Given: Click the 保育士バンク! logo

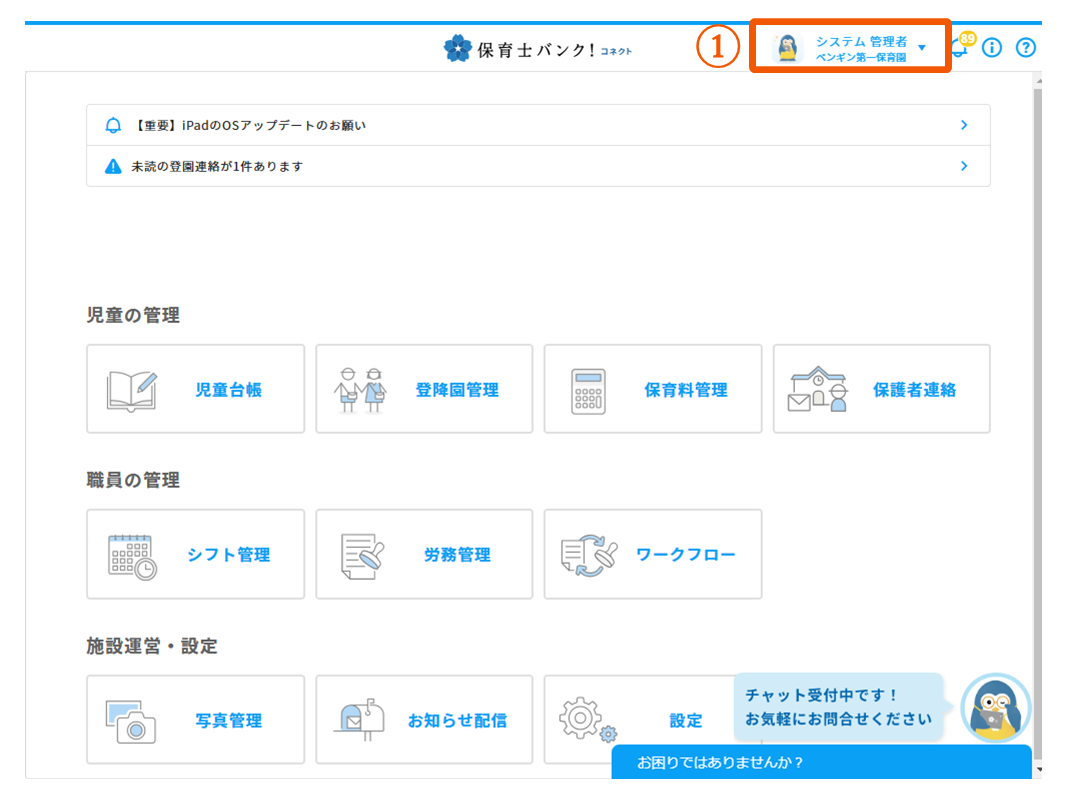Looking at the screenshot, I should 538,49.
